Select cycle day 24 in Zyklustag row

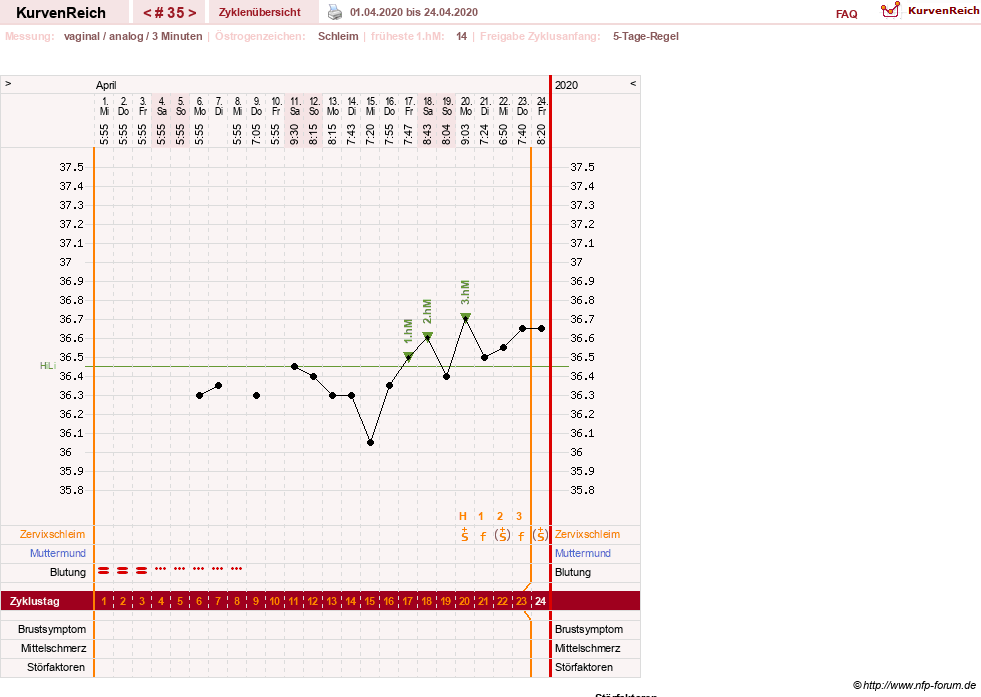point(541,601)
